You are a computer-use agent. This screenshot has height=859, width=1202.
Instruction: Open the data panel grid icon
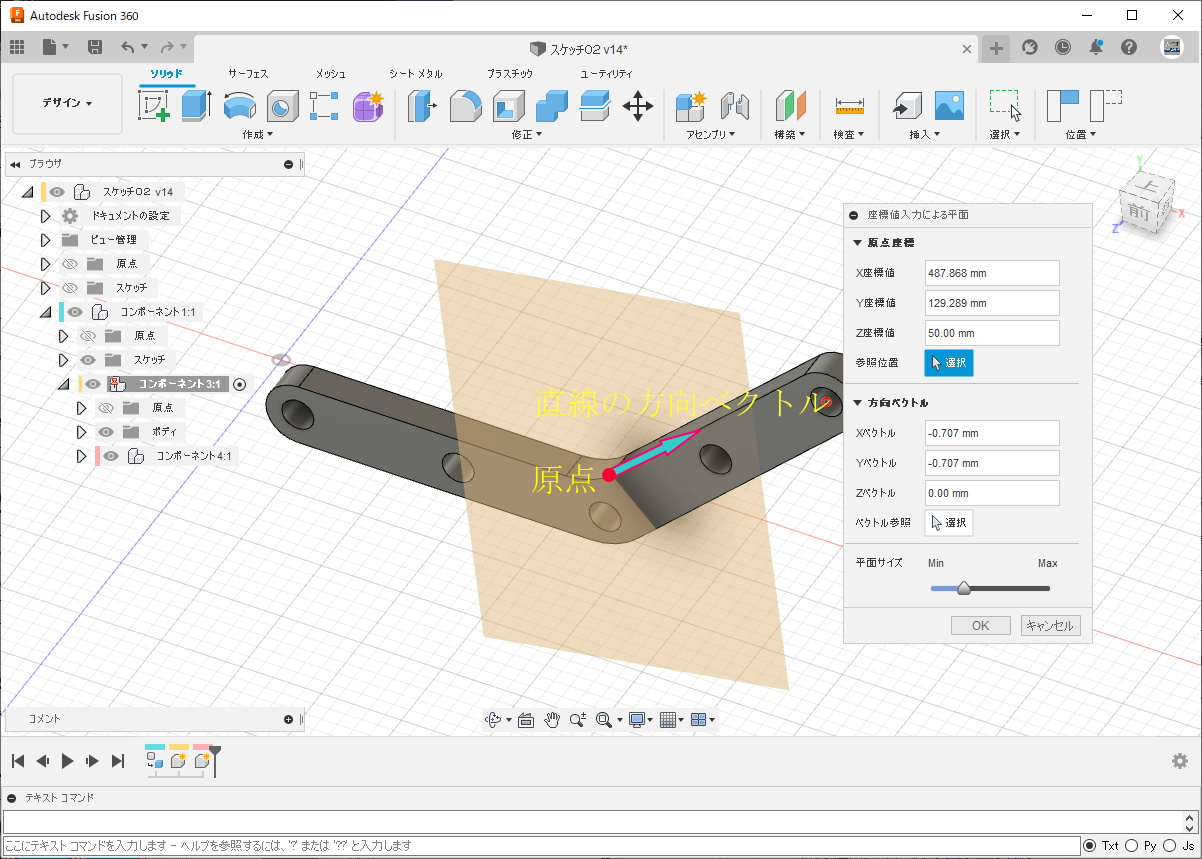(x=17, y=47)
